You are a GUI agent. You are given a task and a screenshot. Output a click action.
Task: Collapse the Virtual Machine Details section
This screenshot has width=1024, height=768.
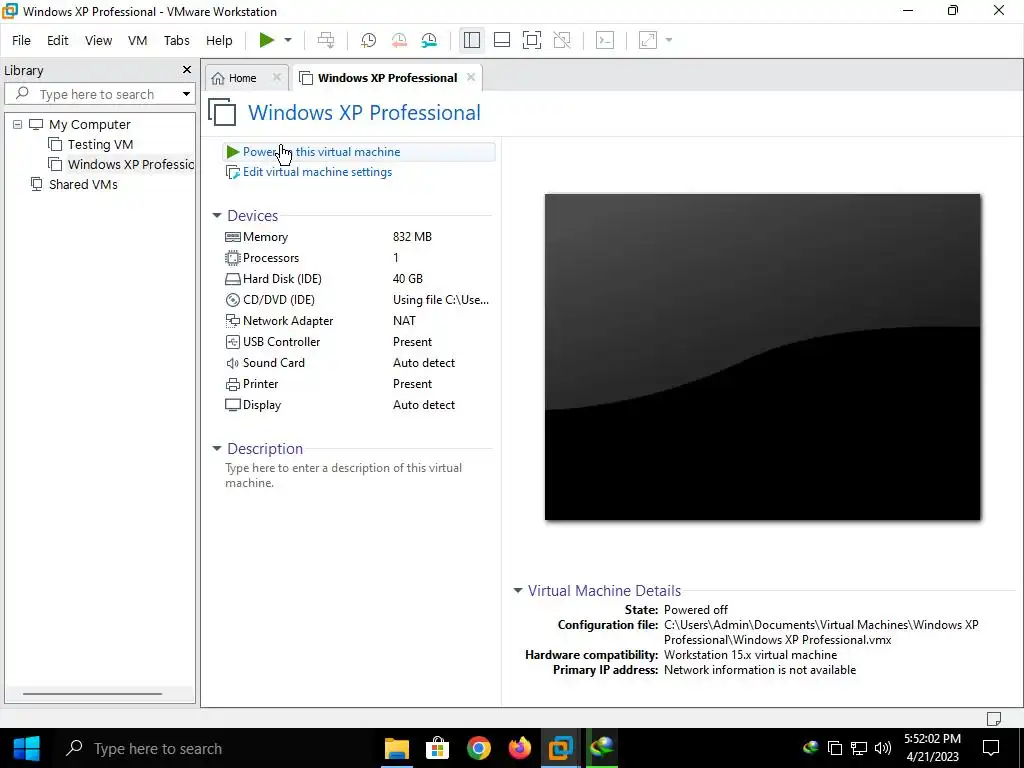[x=517, y=590]
